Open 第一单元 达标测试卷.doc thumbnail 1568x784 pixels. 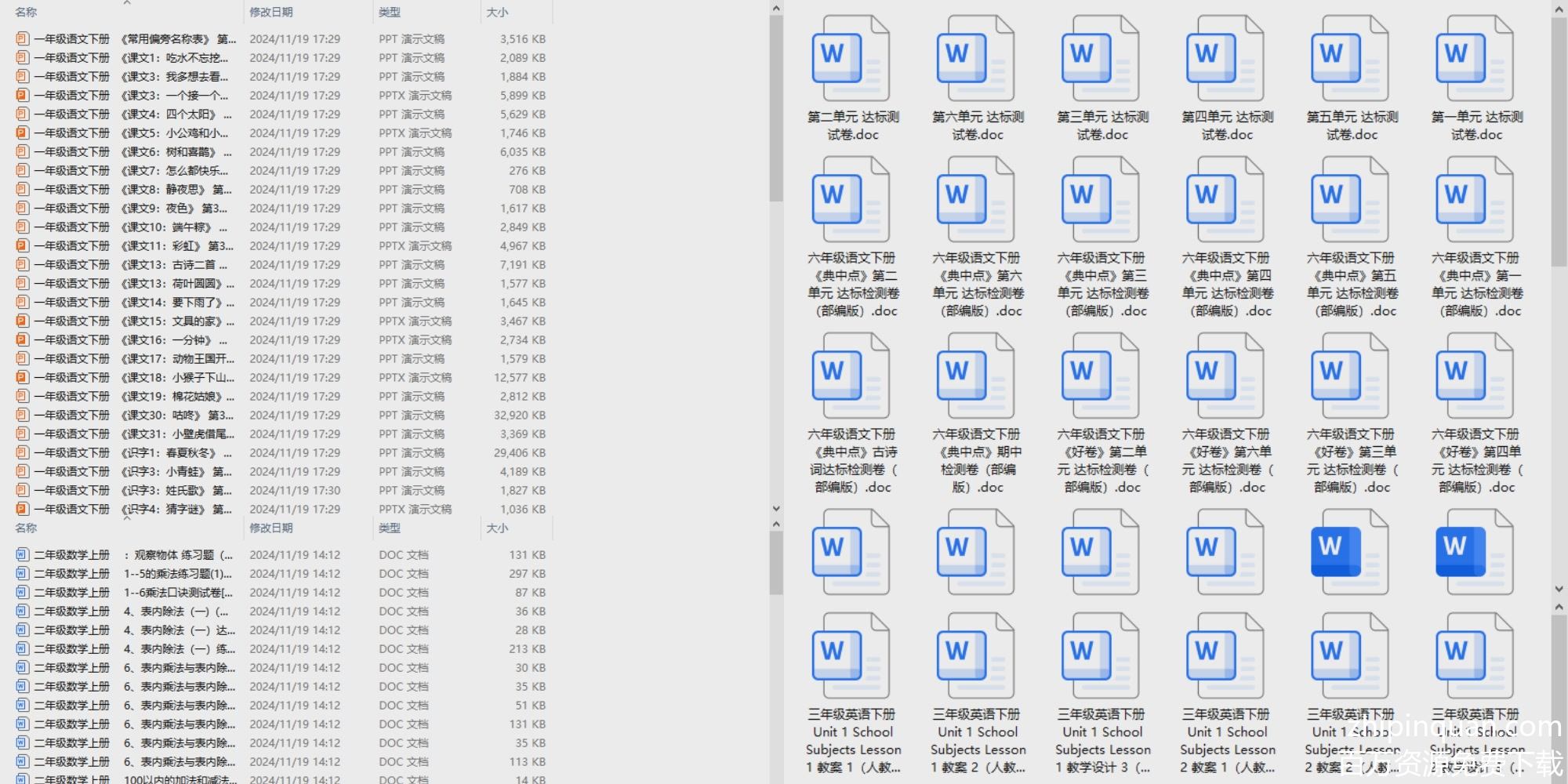point(1475,59)
